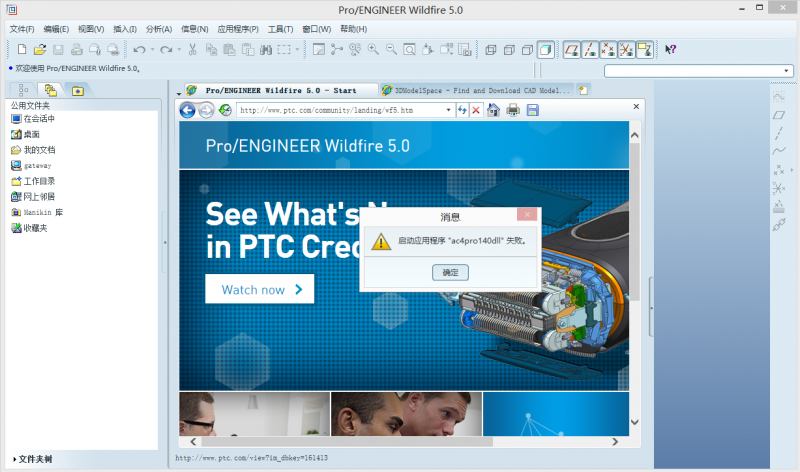
Task: Open the 编辑(E) menu
Action: (56, 29)
